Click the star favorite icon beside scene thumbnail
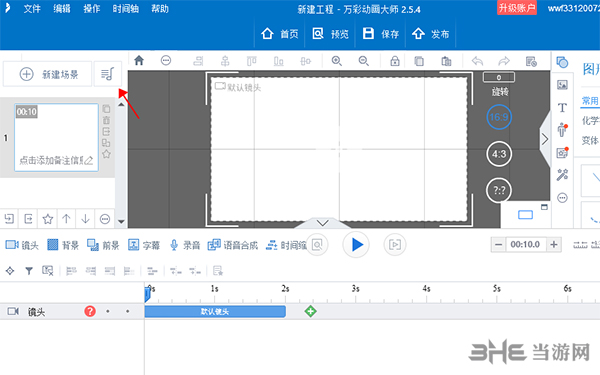 pos(106,154)
